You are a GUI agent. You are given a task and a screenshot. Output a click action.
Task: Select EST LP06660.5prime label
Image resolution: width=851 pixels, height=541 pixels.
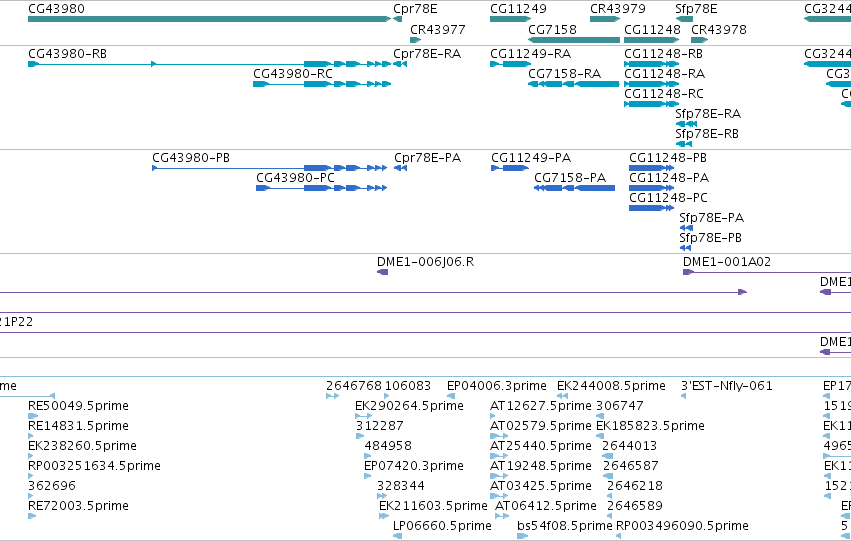(442, 526)
